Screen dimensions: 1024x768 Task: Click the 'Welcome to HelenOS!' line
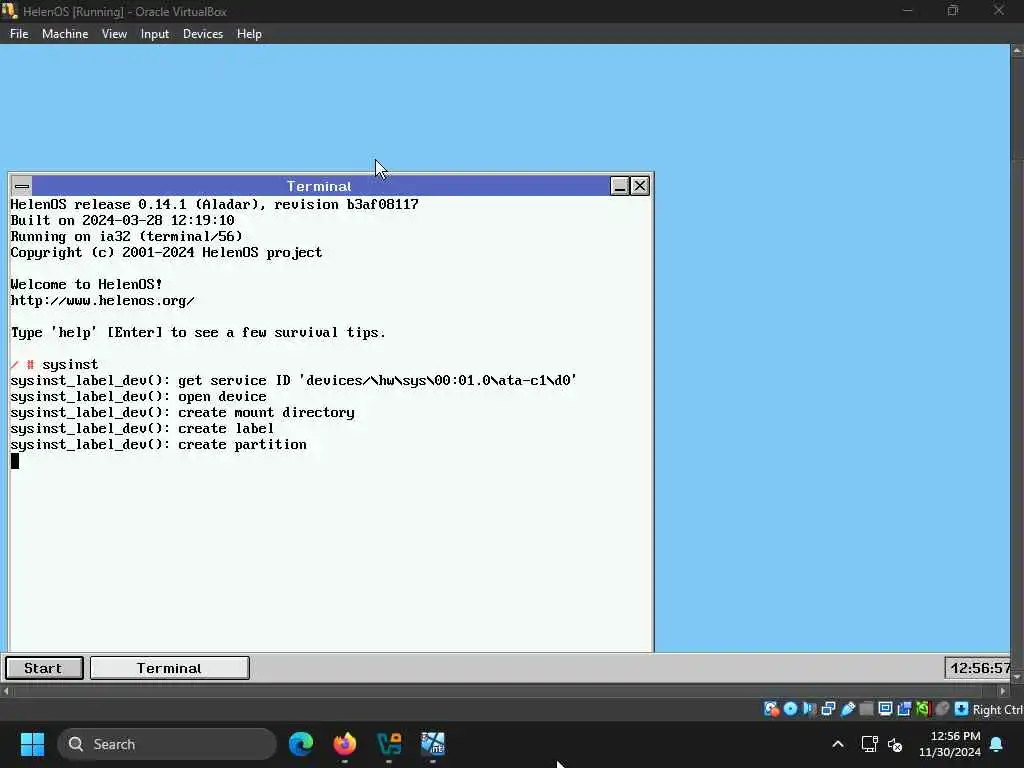click(86, 284)
